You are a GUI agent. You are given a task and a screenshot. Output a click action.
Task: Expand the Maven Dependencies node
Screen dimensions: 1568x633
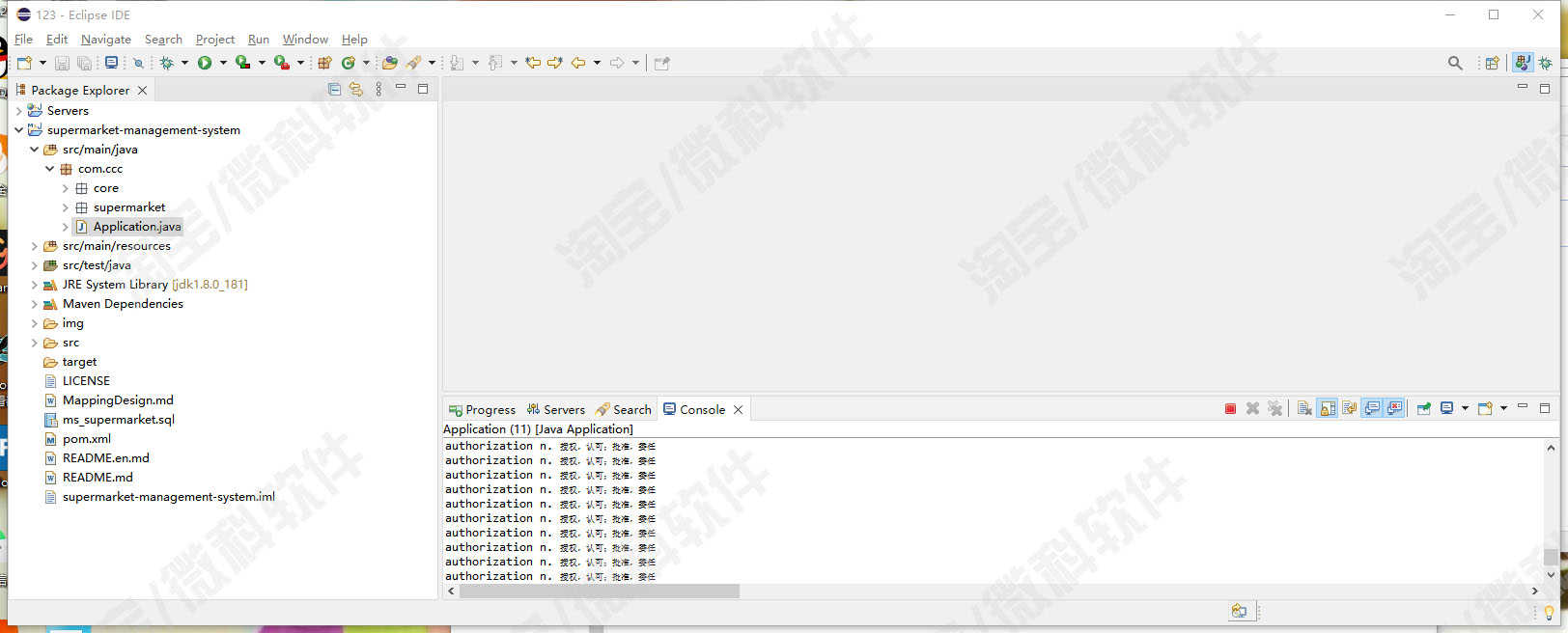(34, 304)
